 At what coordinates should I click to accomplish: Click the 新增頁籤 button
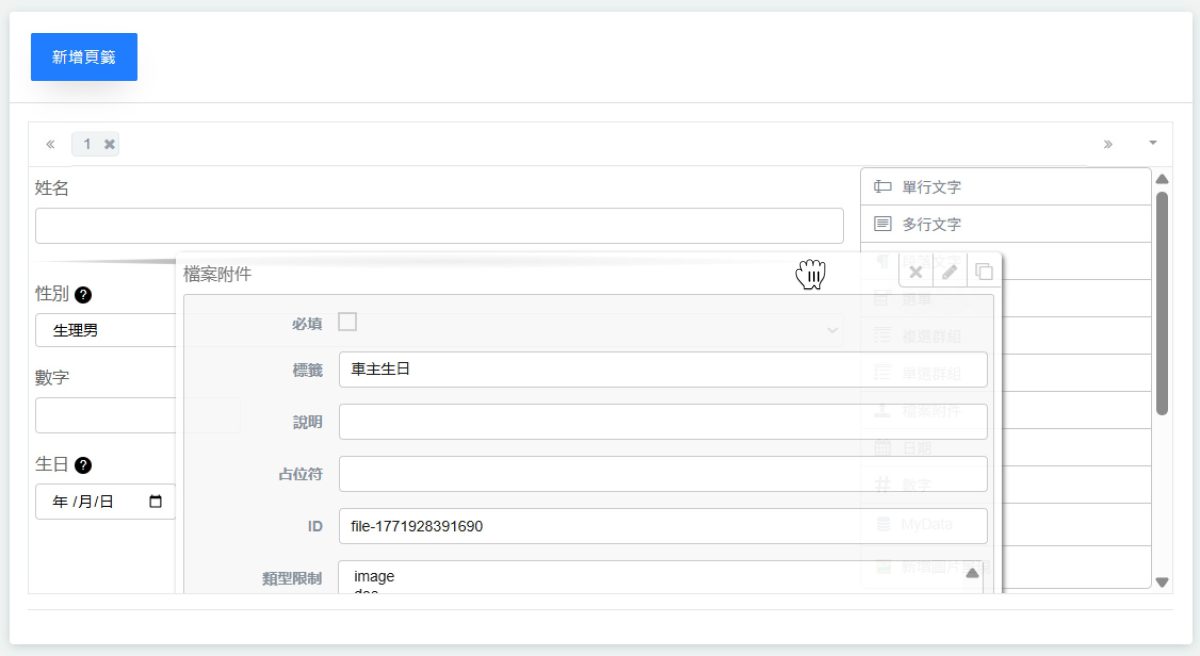[x=84, y=57]
